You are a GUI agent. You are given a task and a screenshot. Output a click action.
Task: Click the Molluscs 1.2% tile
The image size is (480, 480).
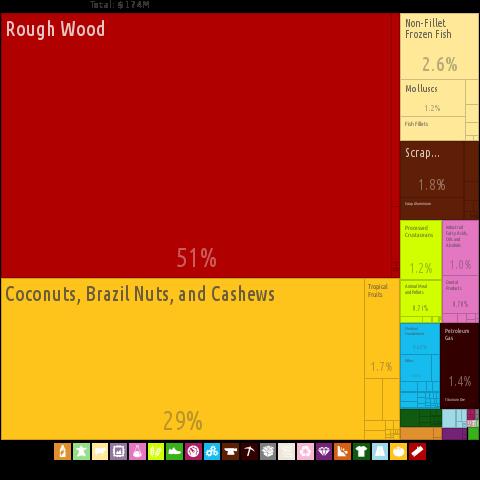click(x=432, y=98)
